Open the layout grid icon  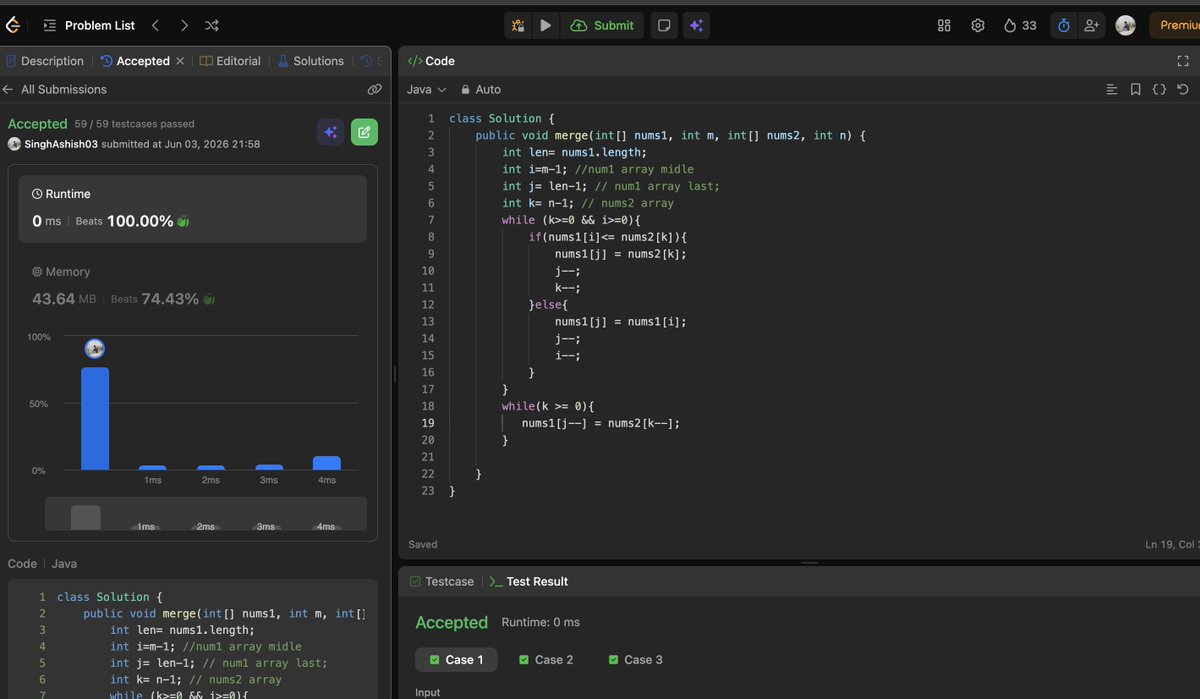point(944,25)
